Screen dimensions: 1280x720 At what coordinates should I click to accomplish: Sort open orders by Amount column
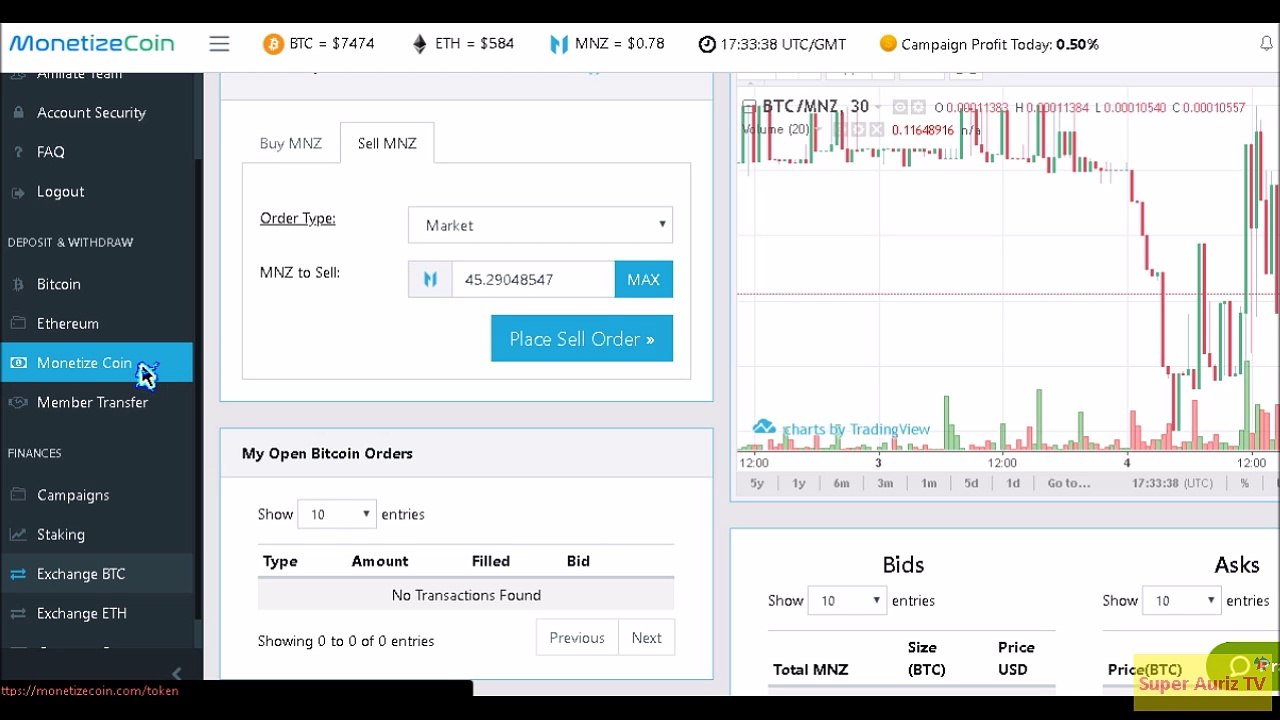coord(380,561)
